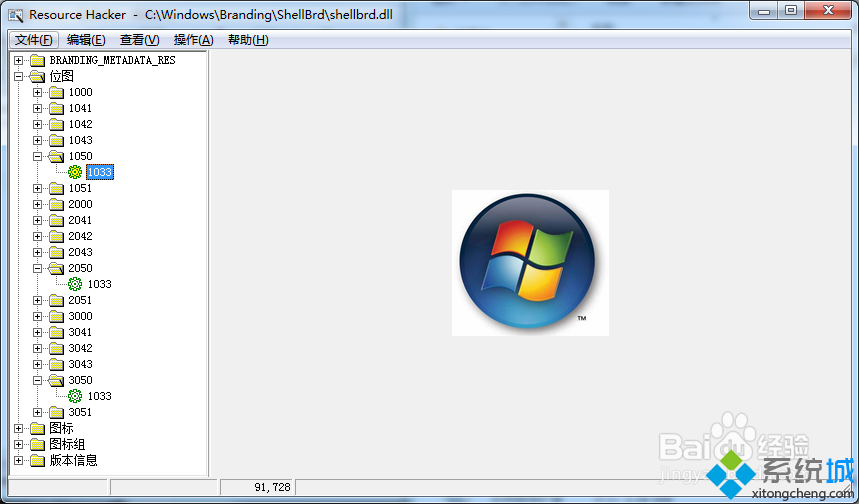Minimize the Resource Hacker window
This screenshot has width=859, height=504.
pos(765,11)
